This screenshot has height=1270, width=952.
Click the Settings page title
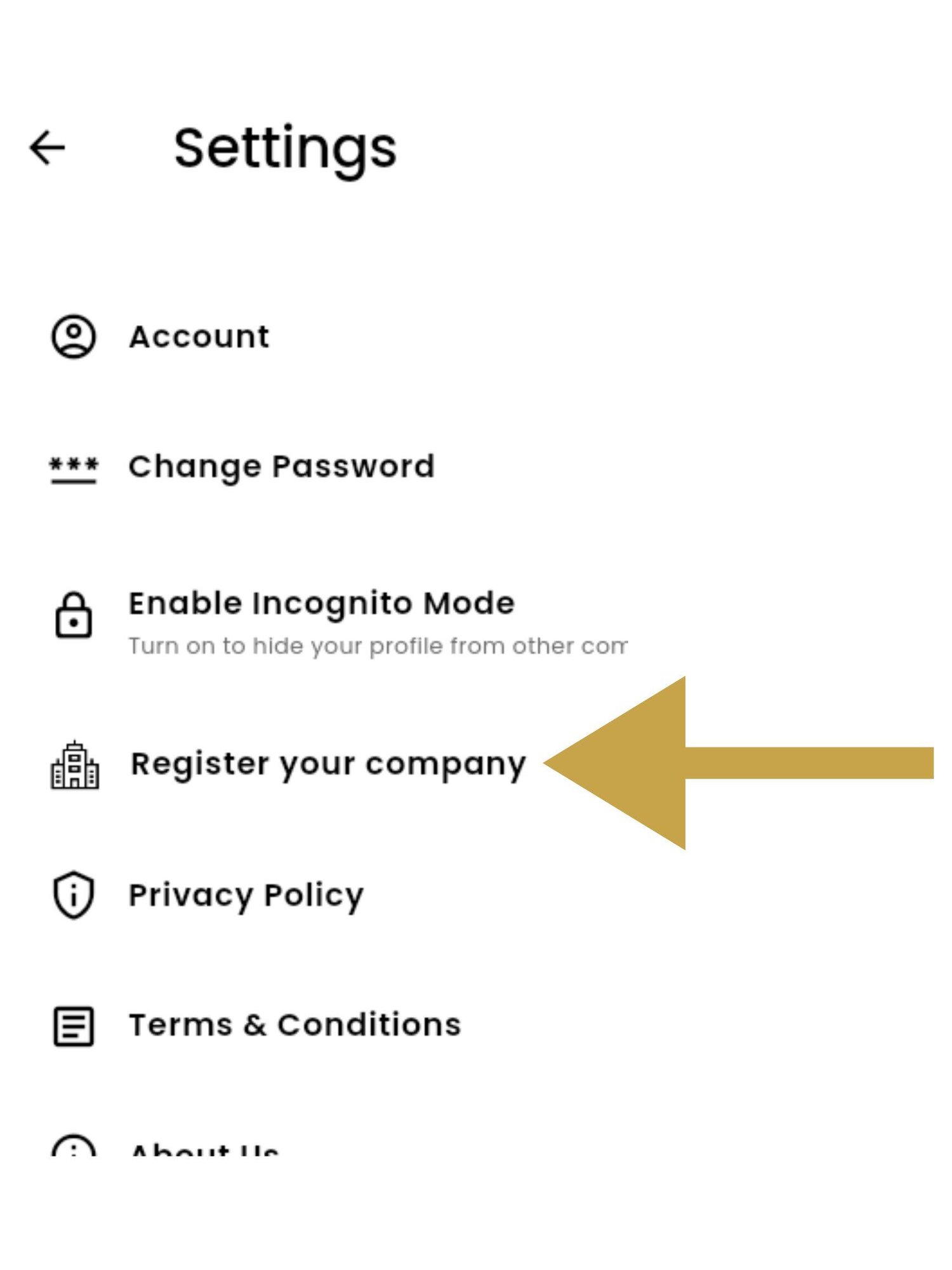pyautogui.click(x=286, y=150)
